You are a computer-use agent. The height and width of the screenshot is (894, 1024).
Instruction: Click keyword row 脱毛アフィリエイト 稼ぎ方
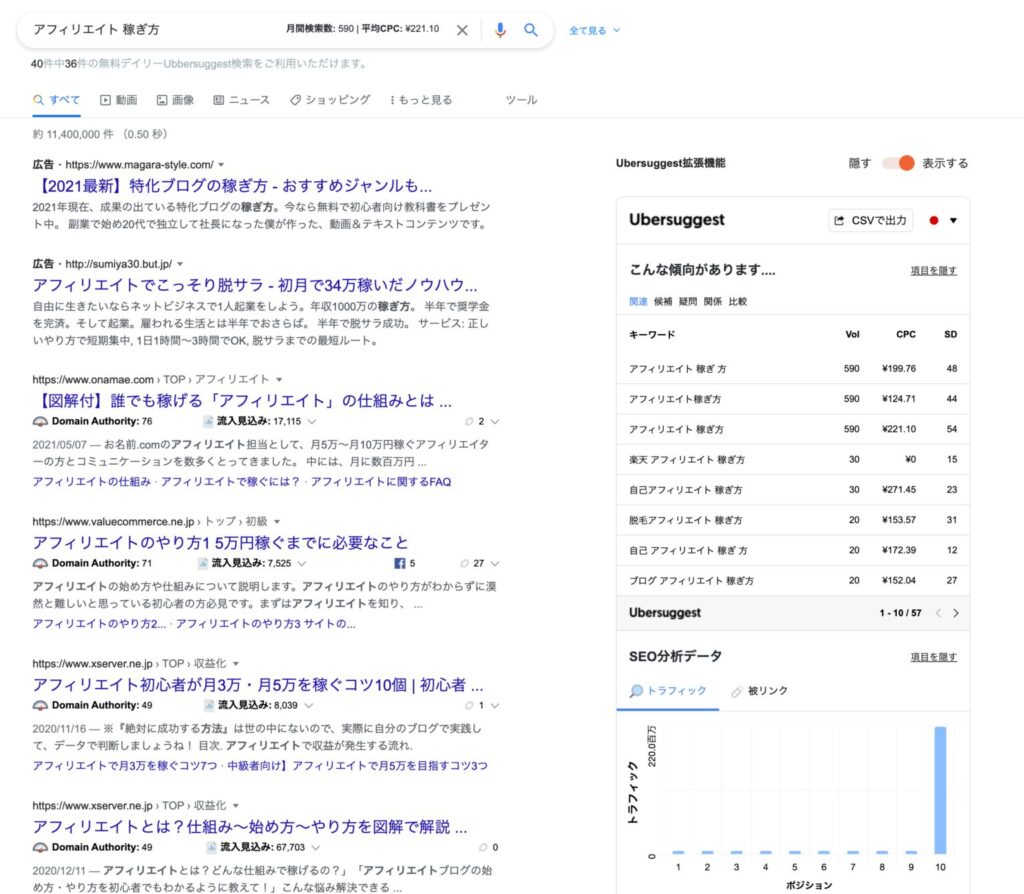click(x=793, y=520)
